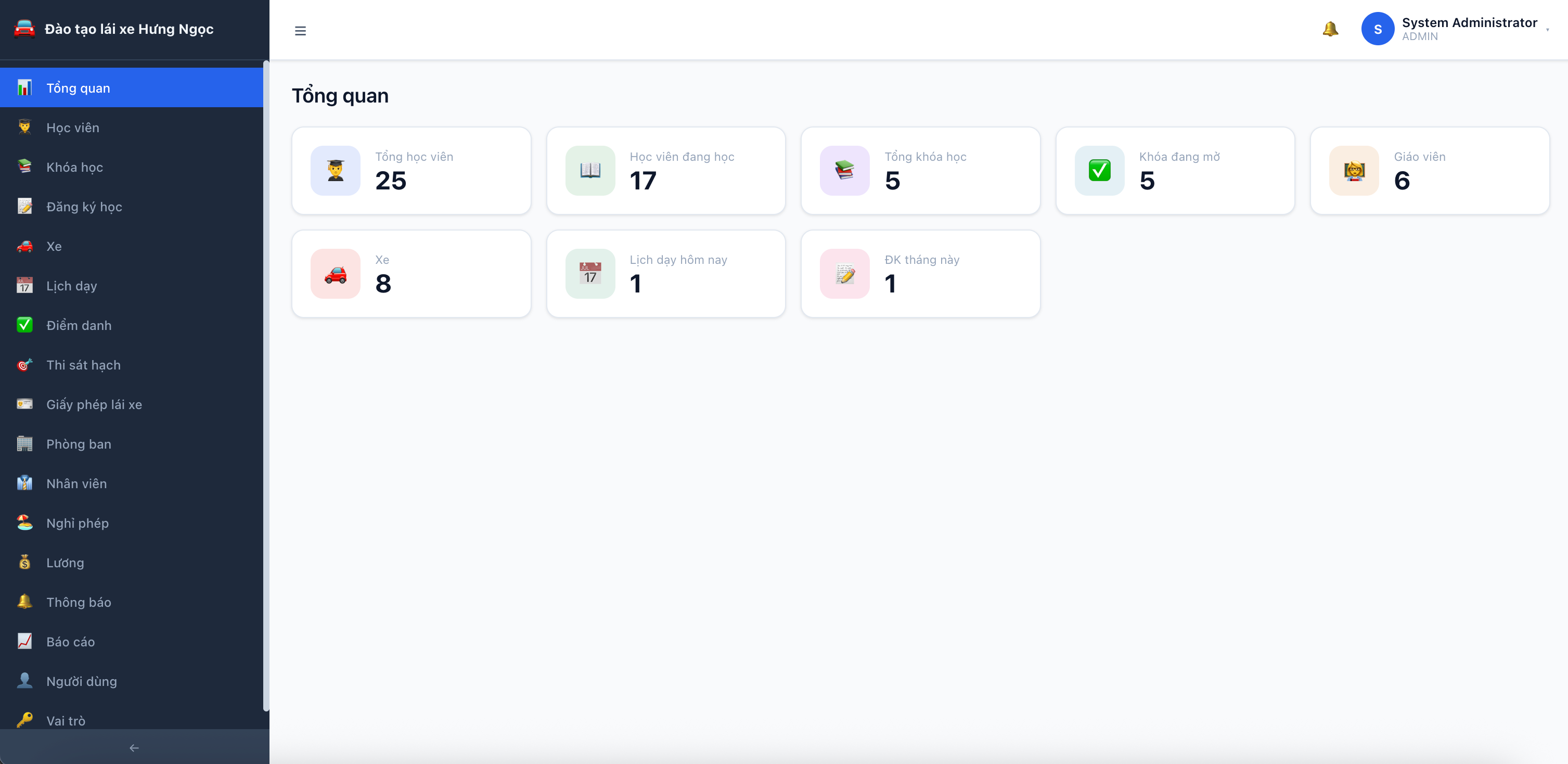The height and width of the screenshot is (764, 1568).
Task: Expand the System Administrator dropdown arrow
Action: [x=1547, y=29]
